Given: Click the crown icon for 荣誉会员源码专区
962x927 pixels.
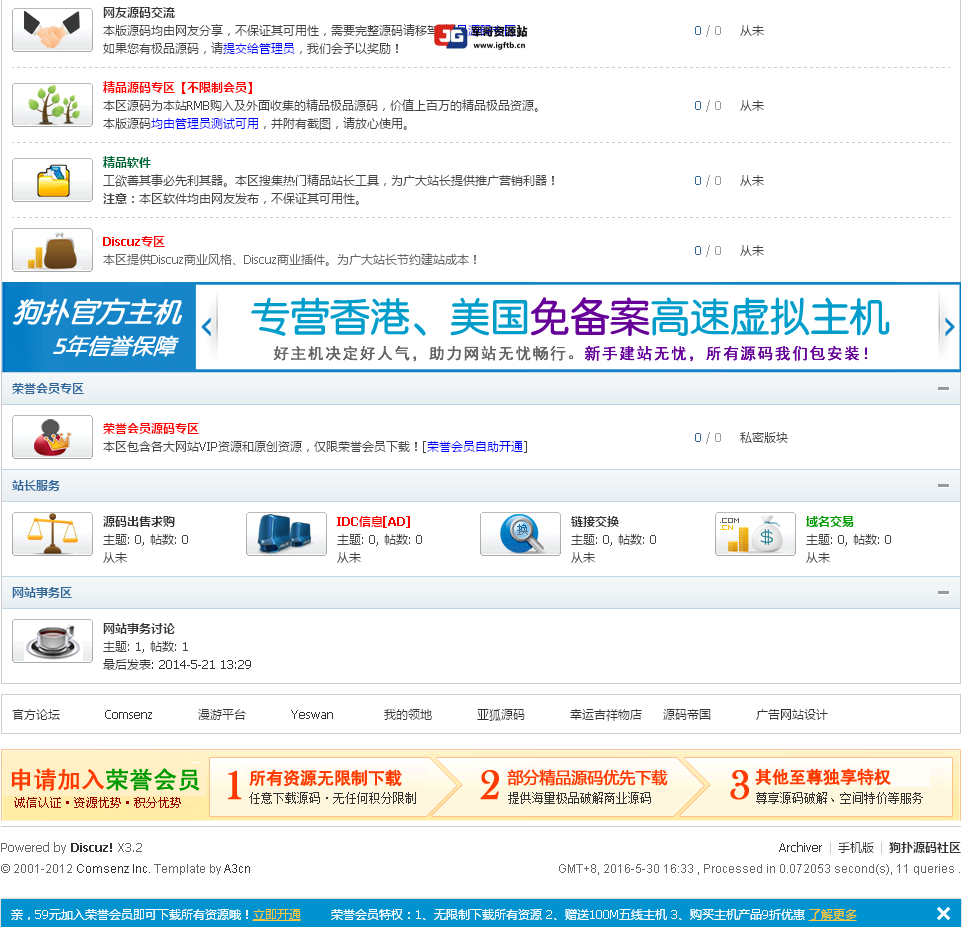Looking at the screenshot, I should pyautogui.click(x=52, y=437).
